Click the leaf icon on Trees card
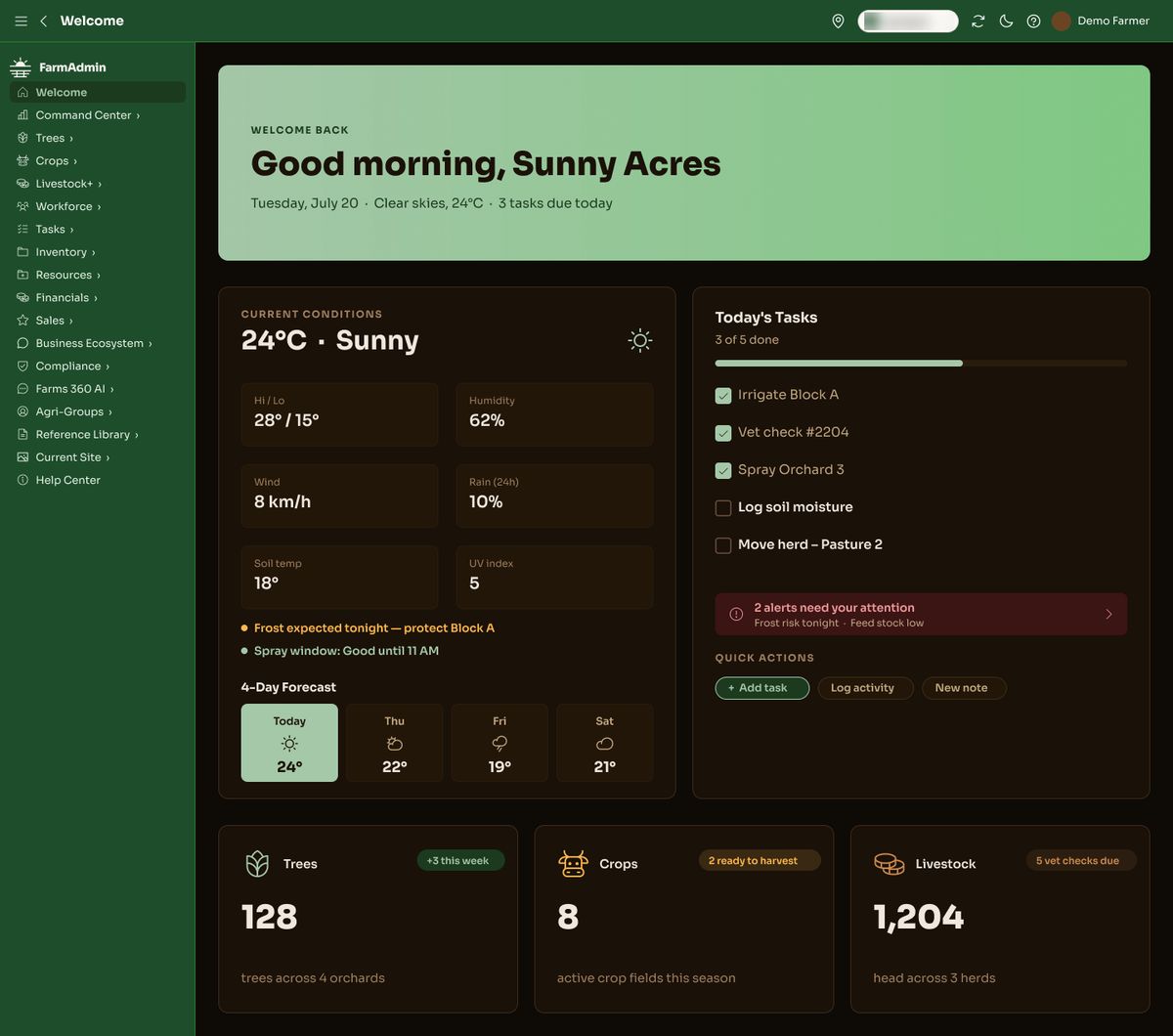This screenshot has width=1173, height=1036. (257, 863)
